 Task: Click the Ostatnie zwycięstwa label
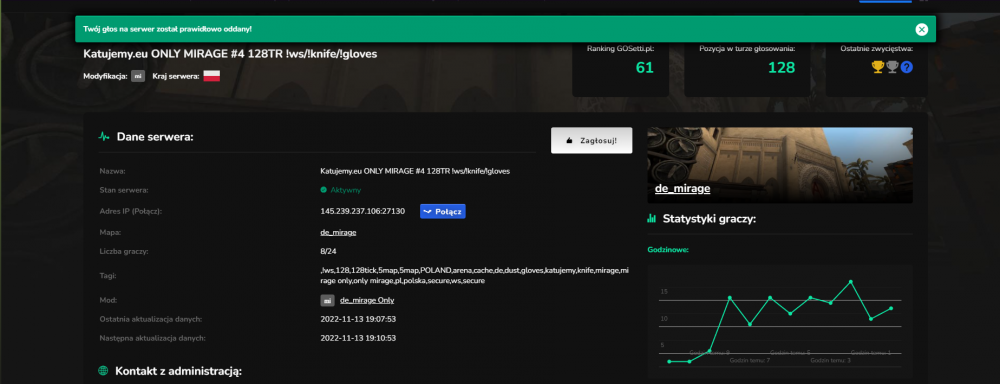(x=876, y=48)
